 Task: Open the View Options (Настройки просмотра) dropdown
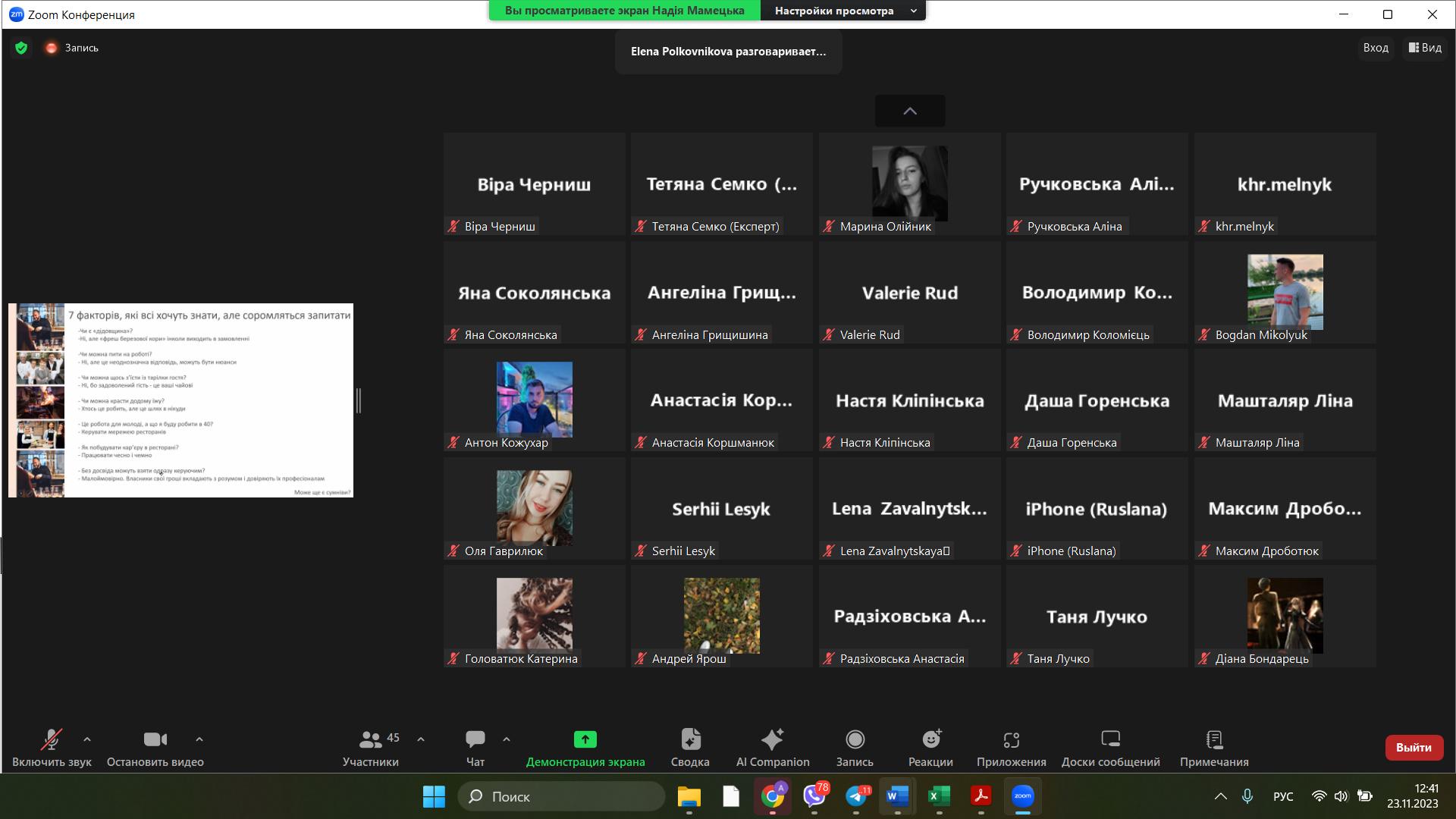[x=843, y=11]
